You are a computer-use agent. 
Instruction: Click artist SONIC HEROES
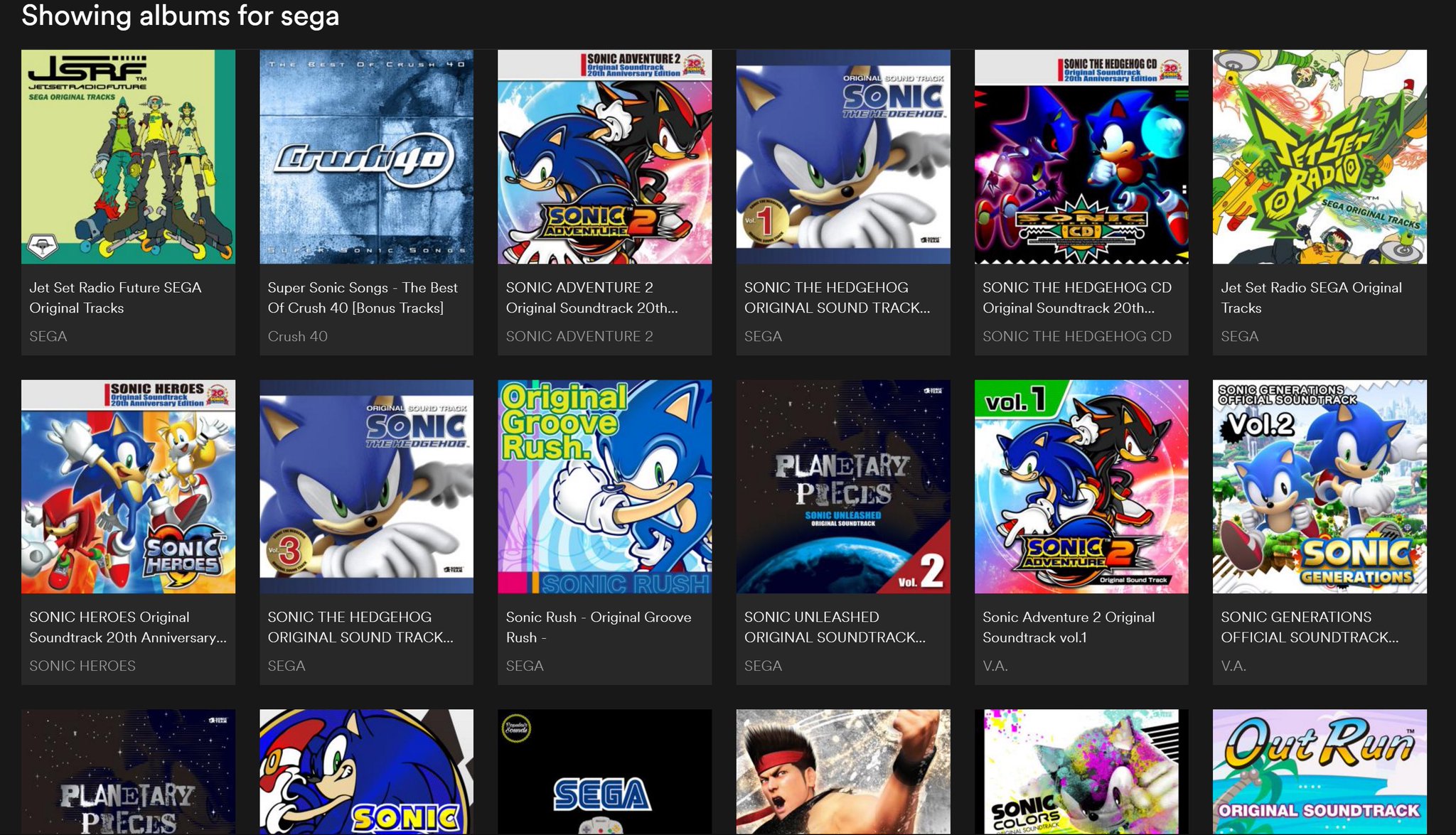(82, 666)
